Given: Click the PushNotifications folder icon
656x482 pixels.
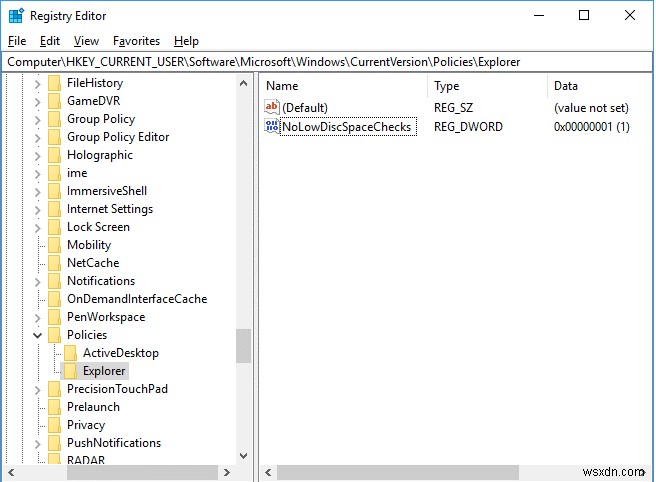Looking at the screenshot, I should pyautogui.click(x=54, y=443).
